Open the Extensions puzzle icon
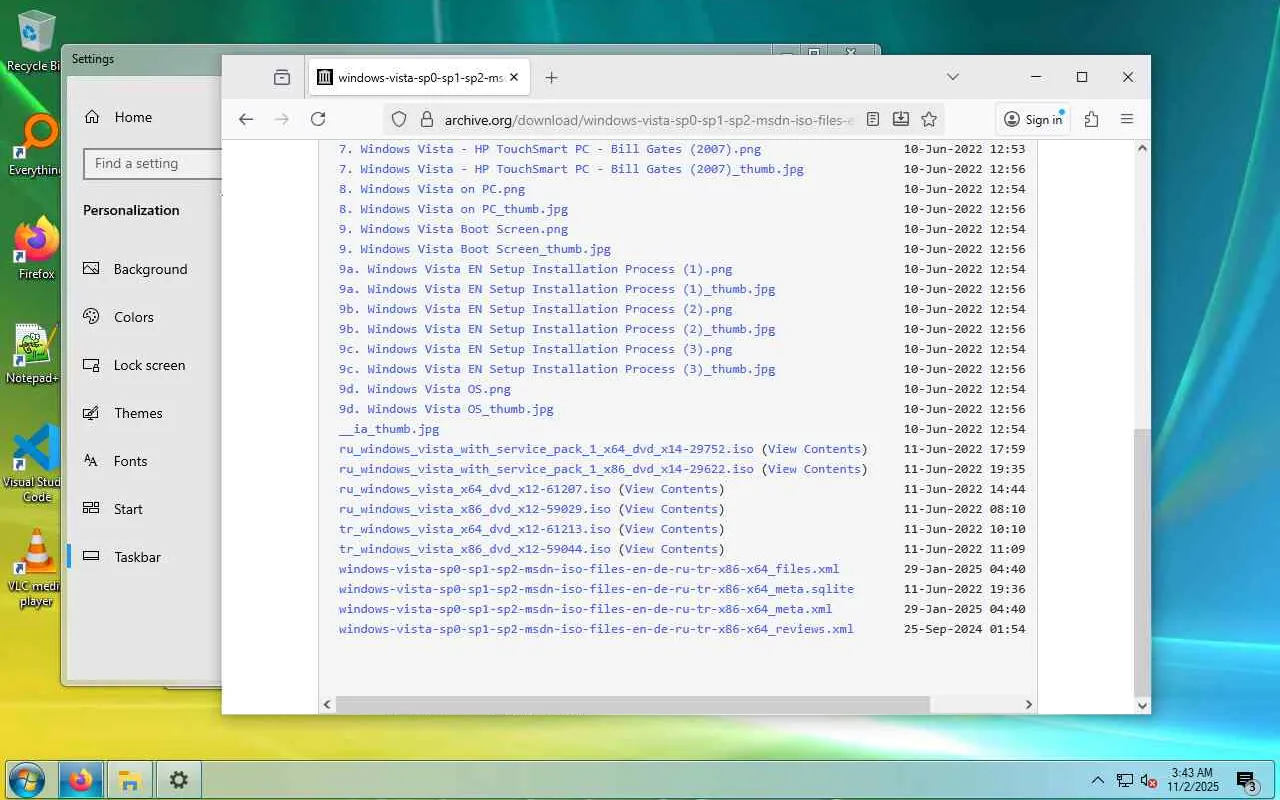The width and height of the screenshot is (1280, 800). (1091, 119)
